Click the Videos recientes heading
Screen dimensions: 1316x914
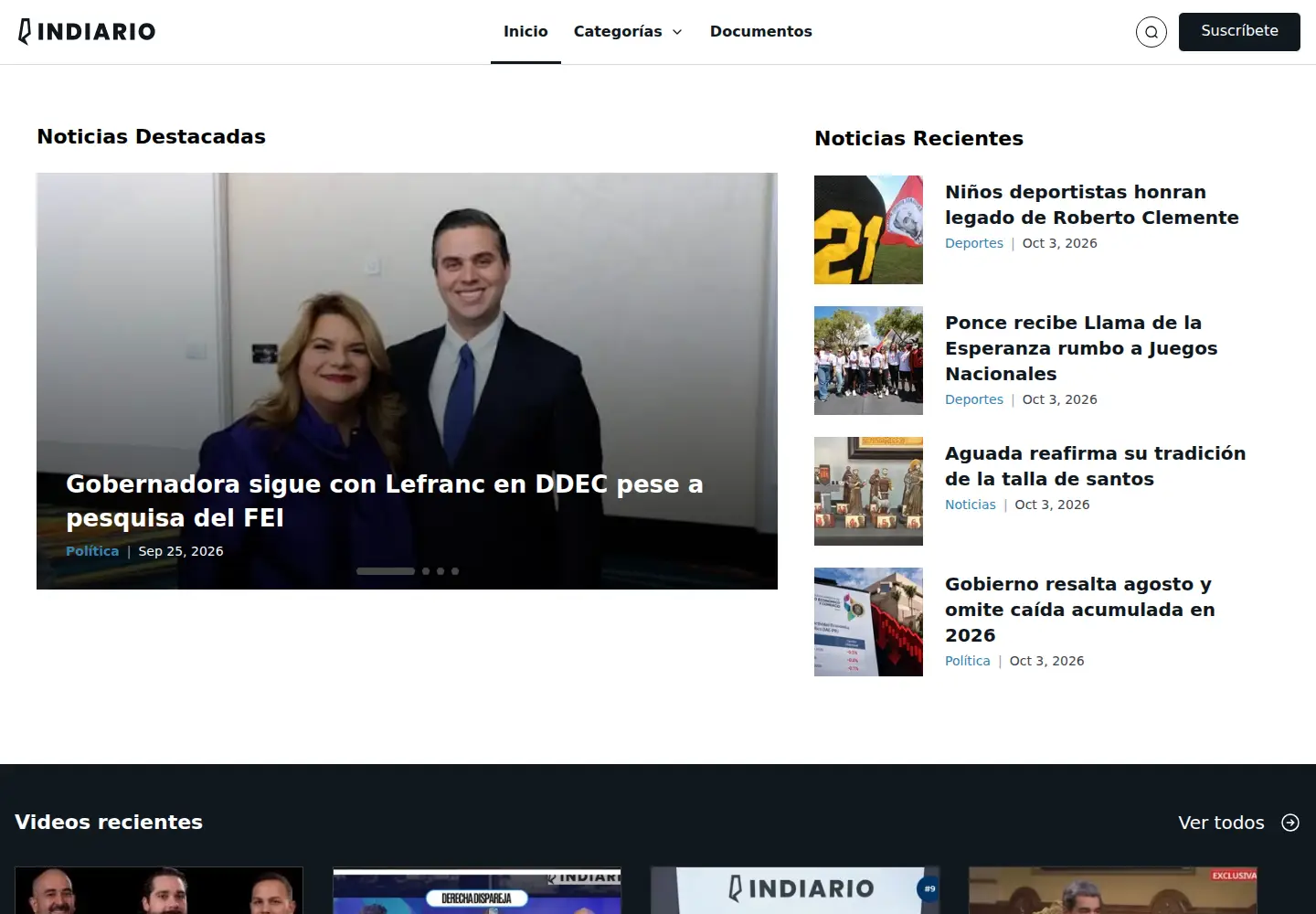pyautogui.click(x=109, y=822)
